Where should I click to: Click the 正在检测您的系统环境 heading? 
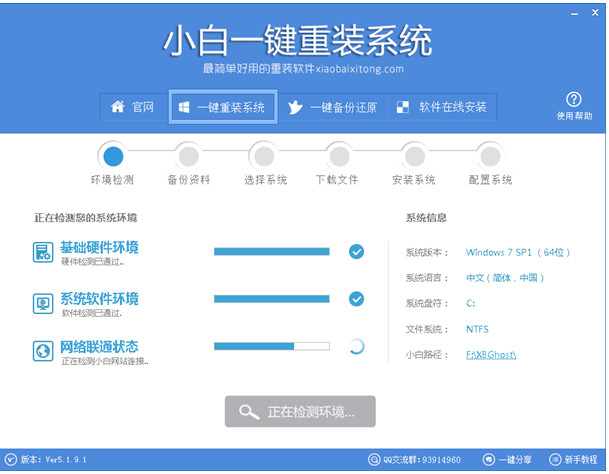[85, 218]
